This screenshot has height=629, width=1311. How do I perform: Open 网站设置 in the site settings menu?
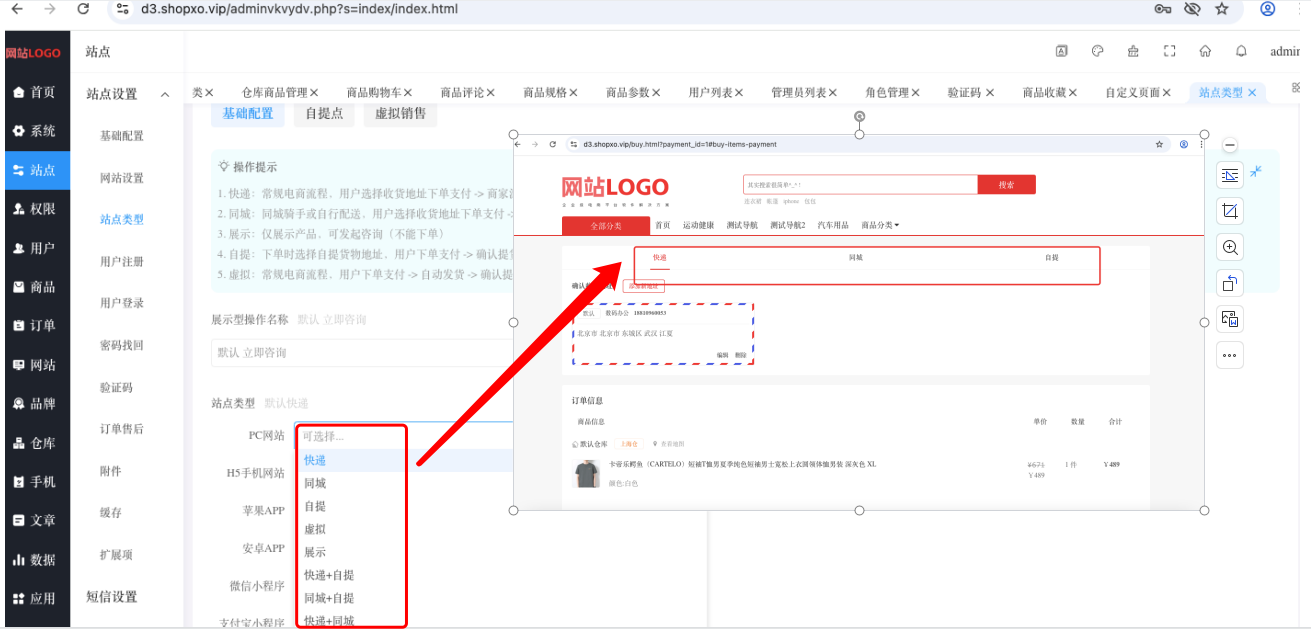122,178
